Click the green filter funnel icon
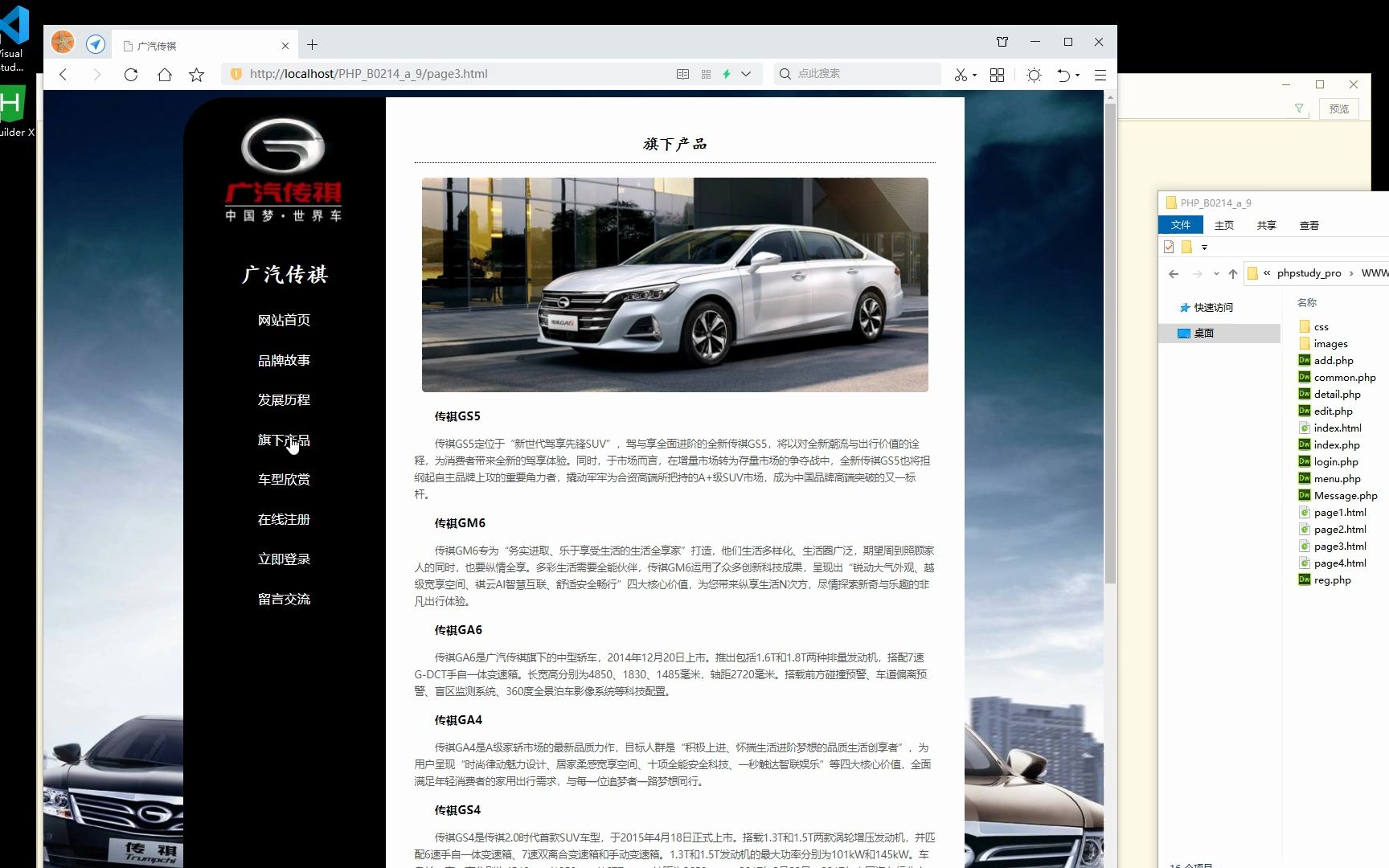 click(x=1299, y=108)
